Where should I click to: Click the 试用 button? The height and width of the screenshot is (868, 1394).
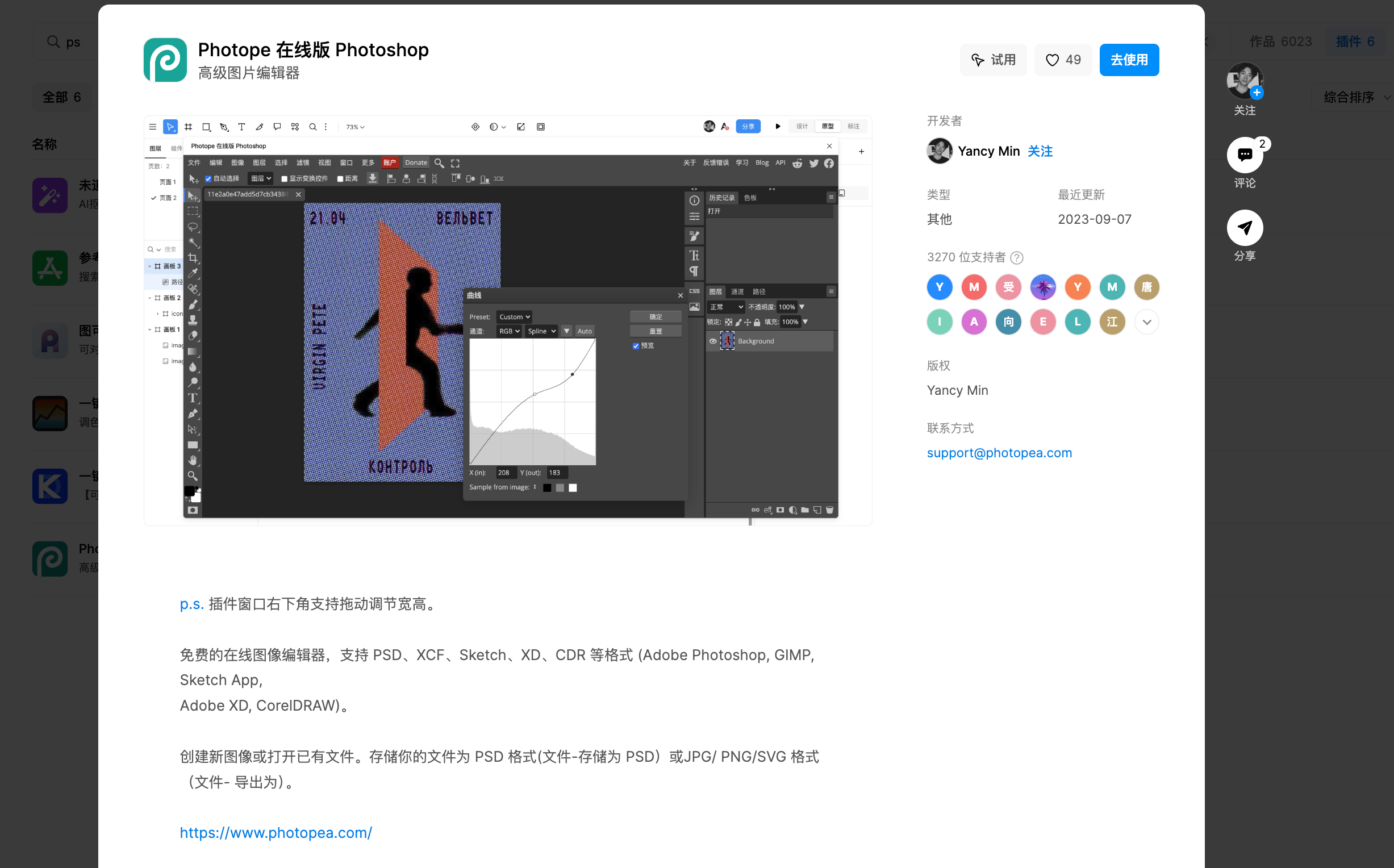pos(993,60)
